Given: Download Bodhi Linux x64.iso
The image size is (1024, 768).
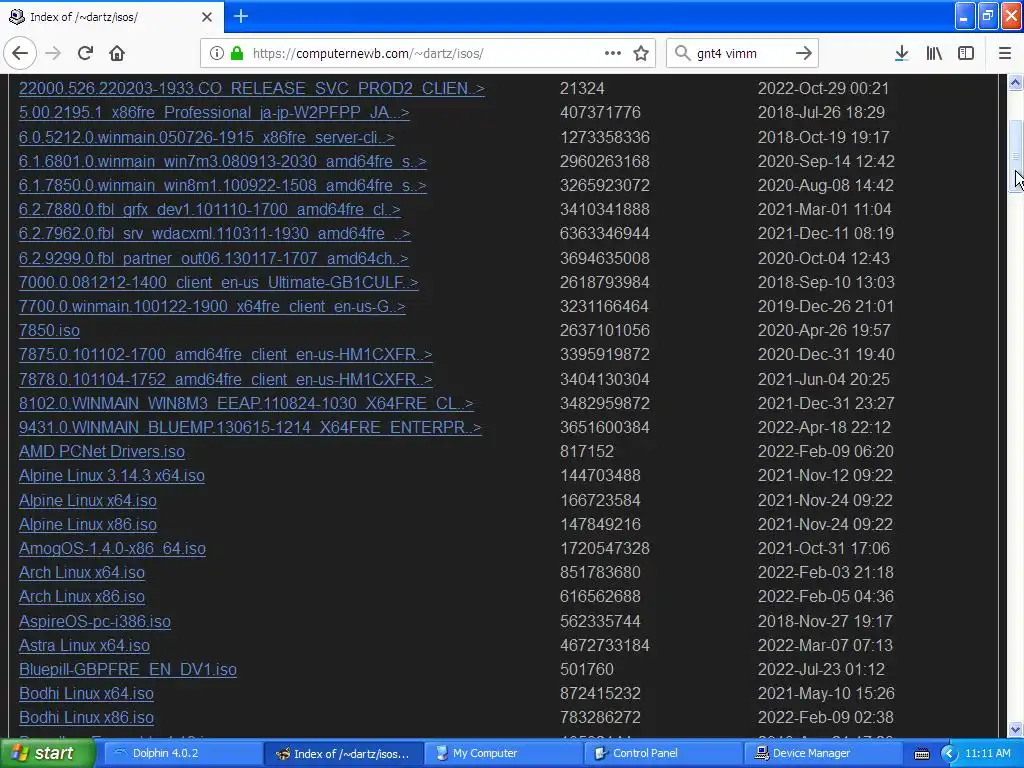Looking at the screenshot, I should pos(87,694).
